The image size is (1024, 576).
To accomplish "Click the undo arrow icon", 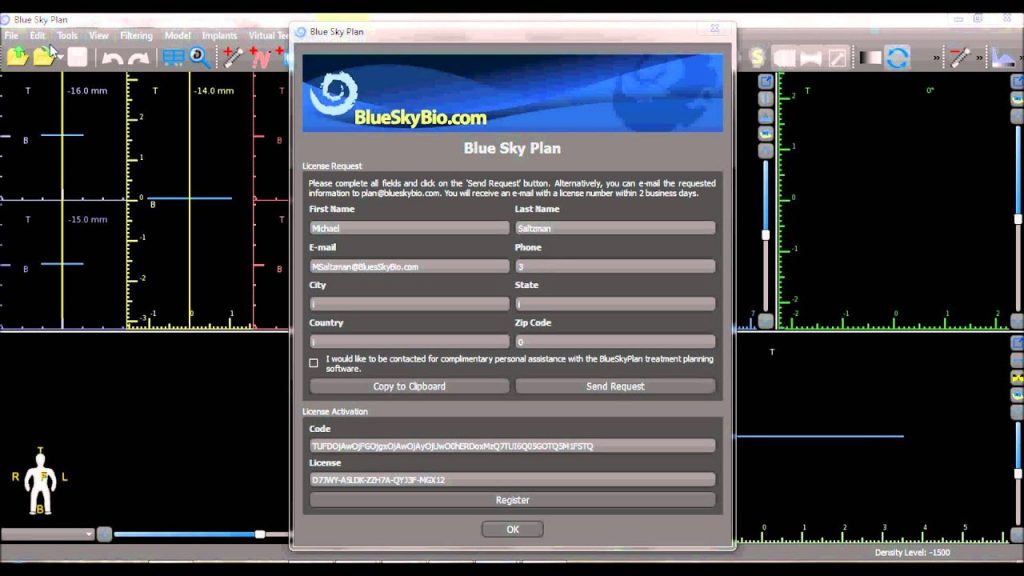I will pos(111,58).
